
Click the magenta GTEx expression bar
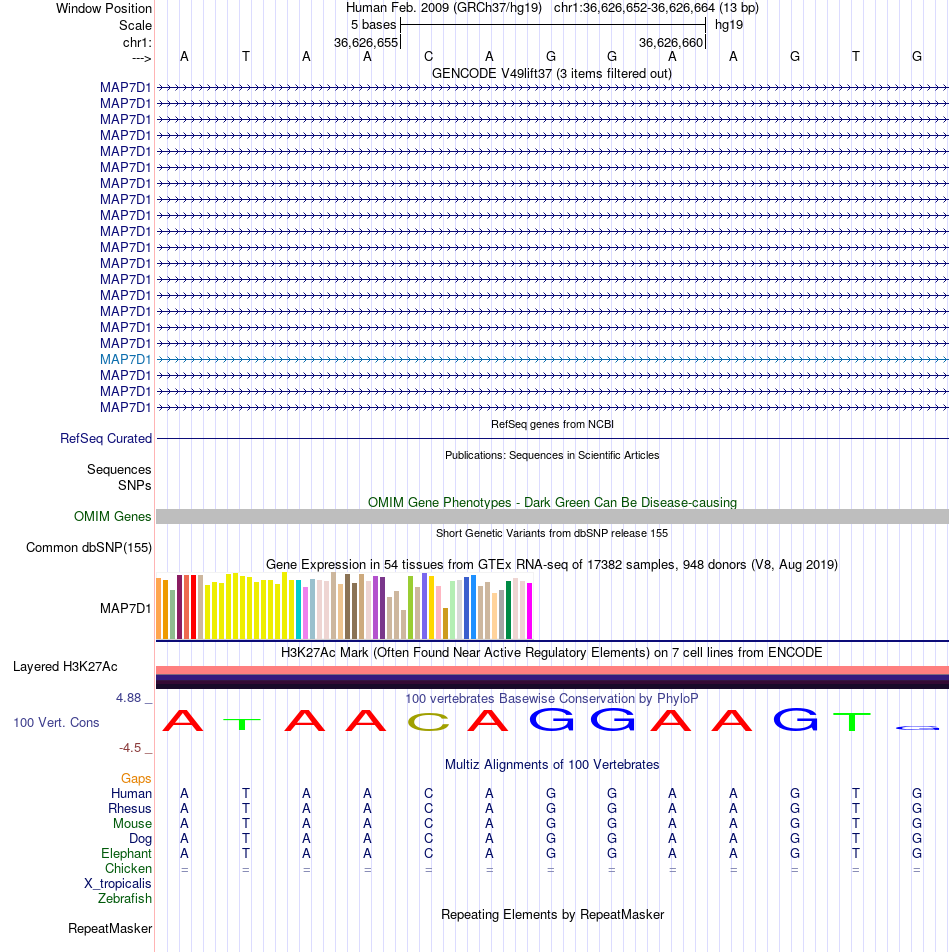(529, 611)
